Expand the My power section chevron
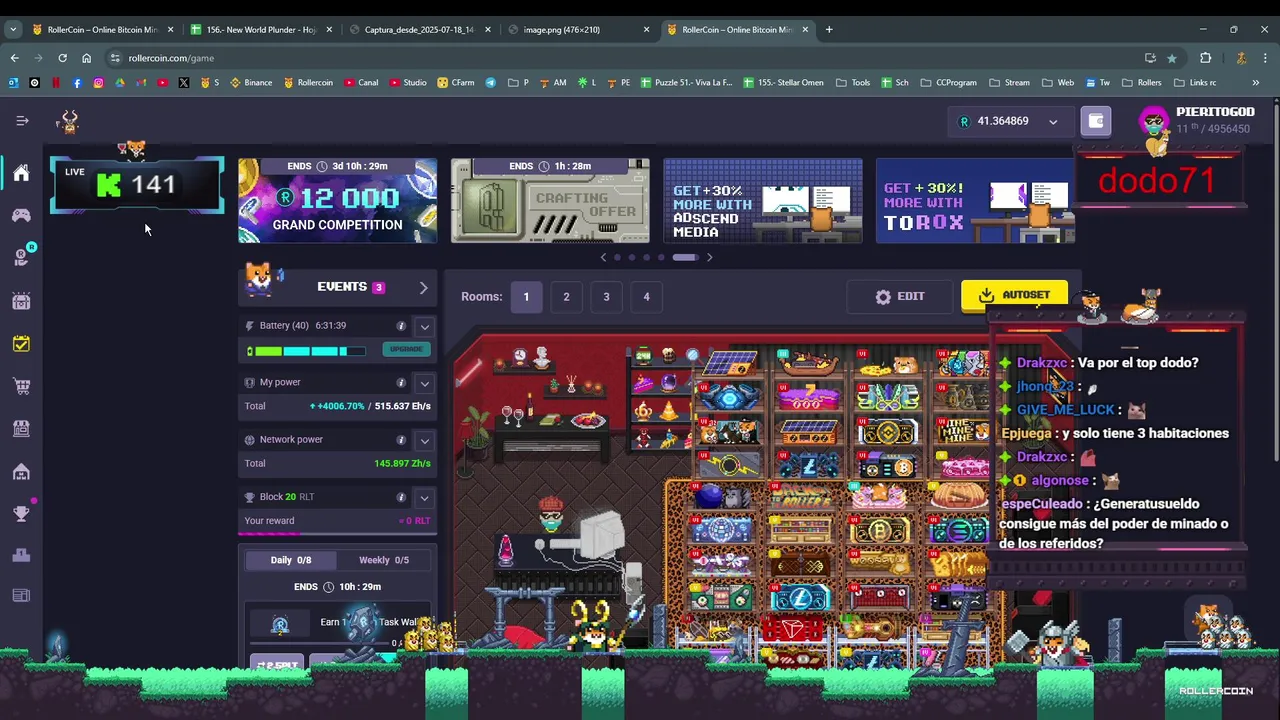 coord(425,383)
